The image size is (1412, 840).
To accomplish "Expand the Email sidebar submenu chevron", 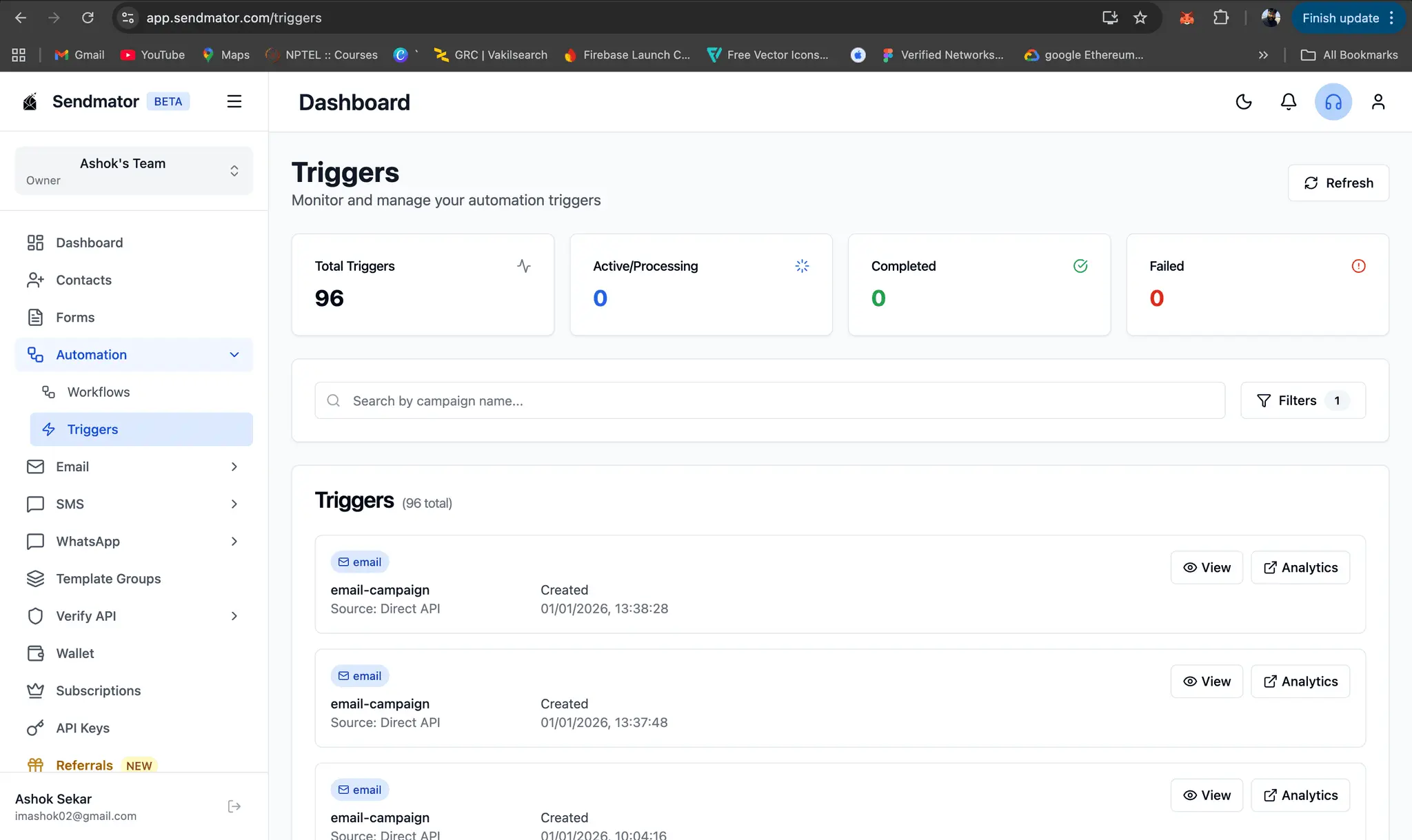I will click(x=234, y=467).
